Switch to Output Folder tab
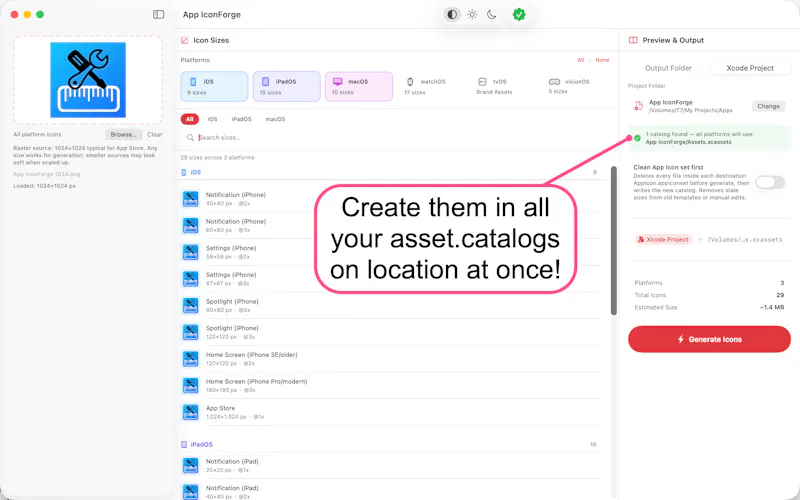The width and height of the screenshot is (800, 500). click(x=668, y=68)
